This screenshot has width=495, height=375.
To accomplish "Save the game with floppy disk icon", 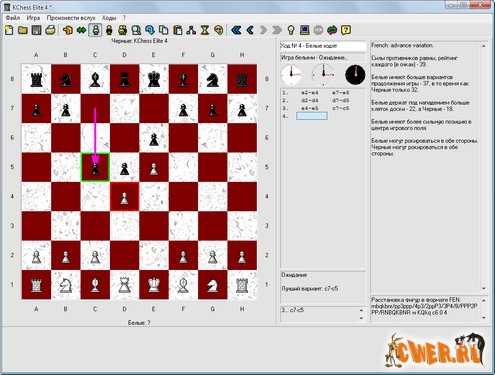I will 36,30.
